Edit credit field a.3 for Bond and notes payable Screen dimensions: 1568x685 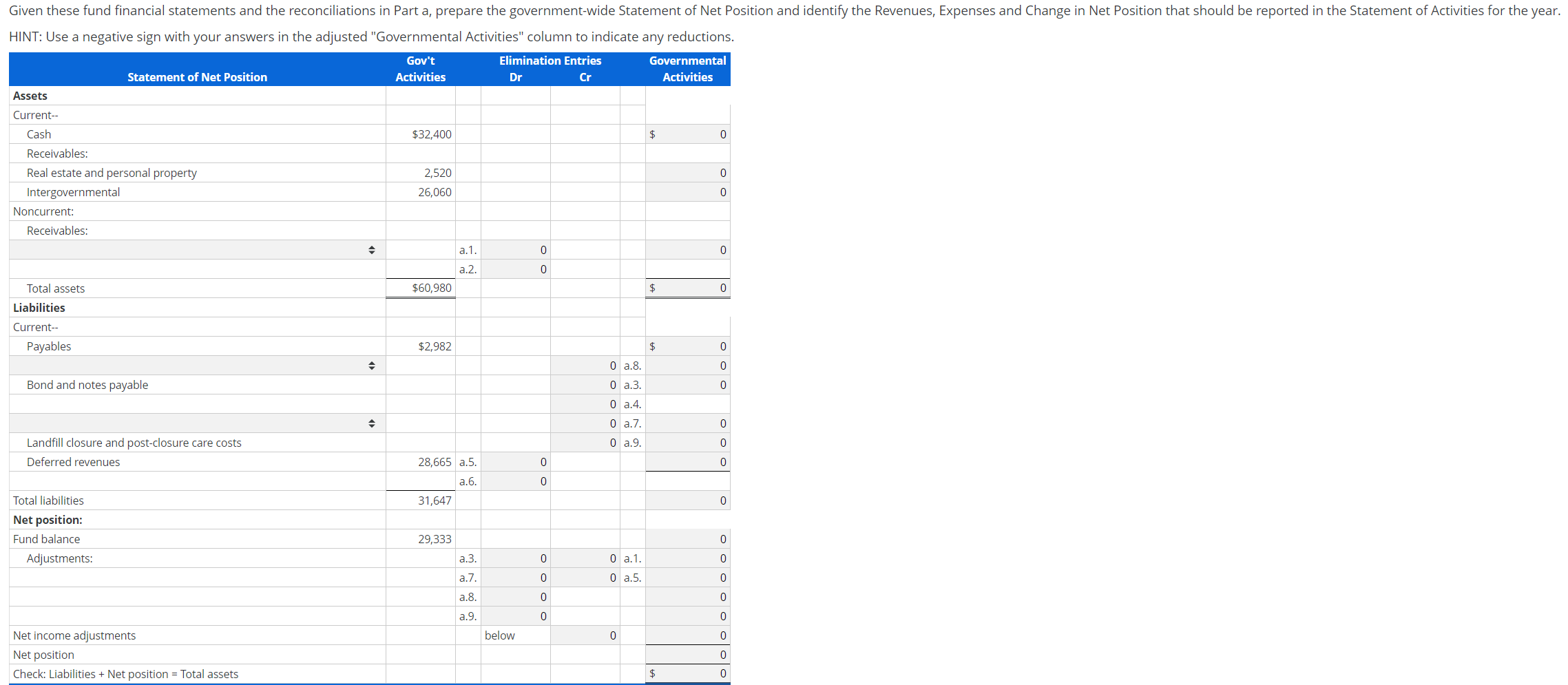coord(585,385)
